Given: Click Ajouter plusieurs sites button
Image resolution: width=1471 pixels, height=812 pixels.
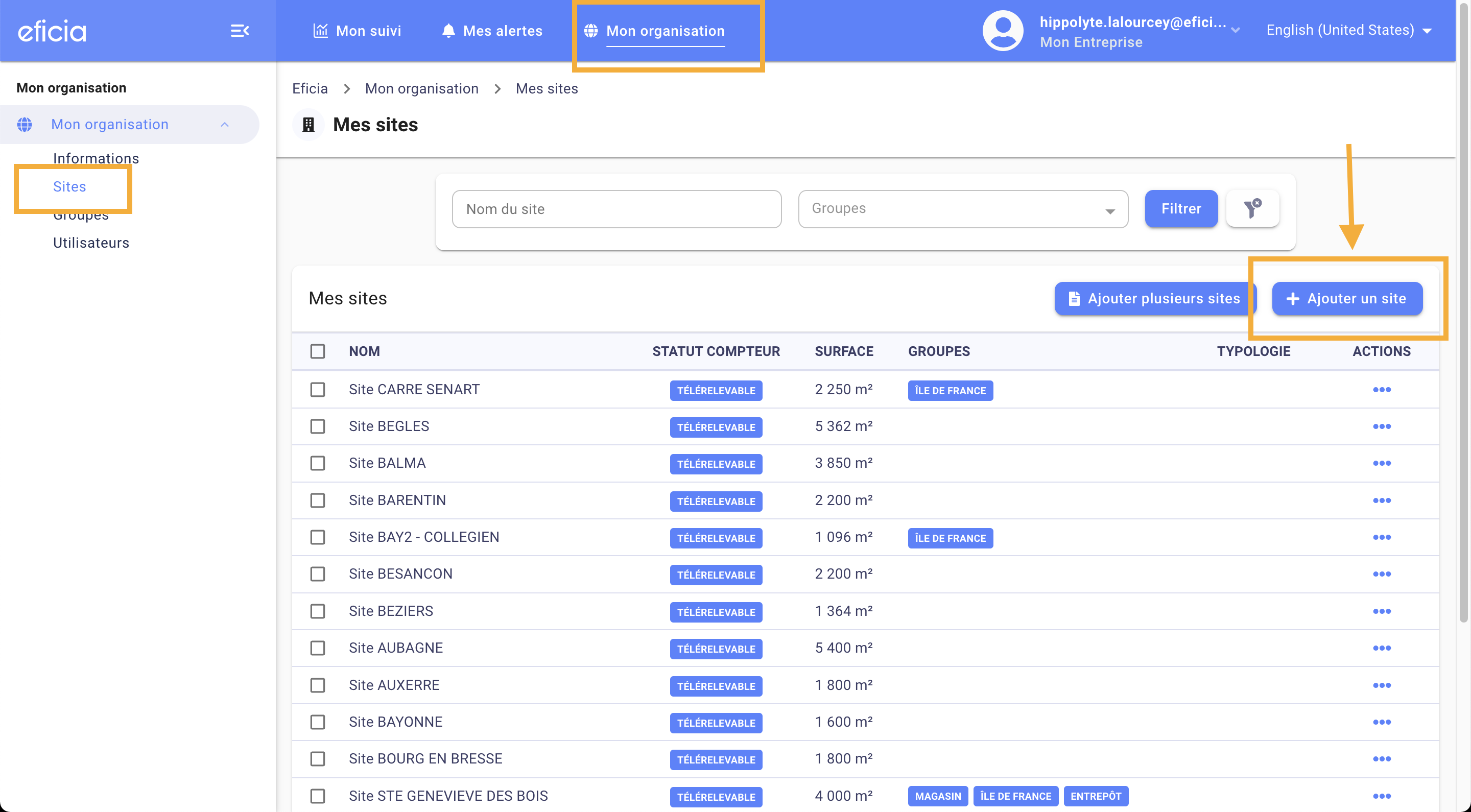Looking at the screenshot, I should coord(1155,299).
